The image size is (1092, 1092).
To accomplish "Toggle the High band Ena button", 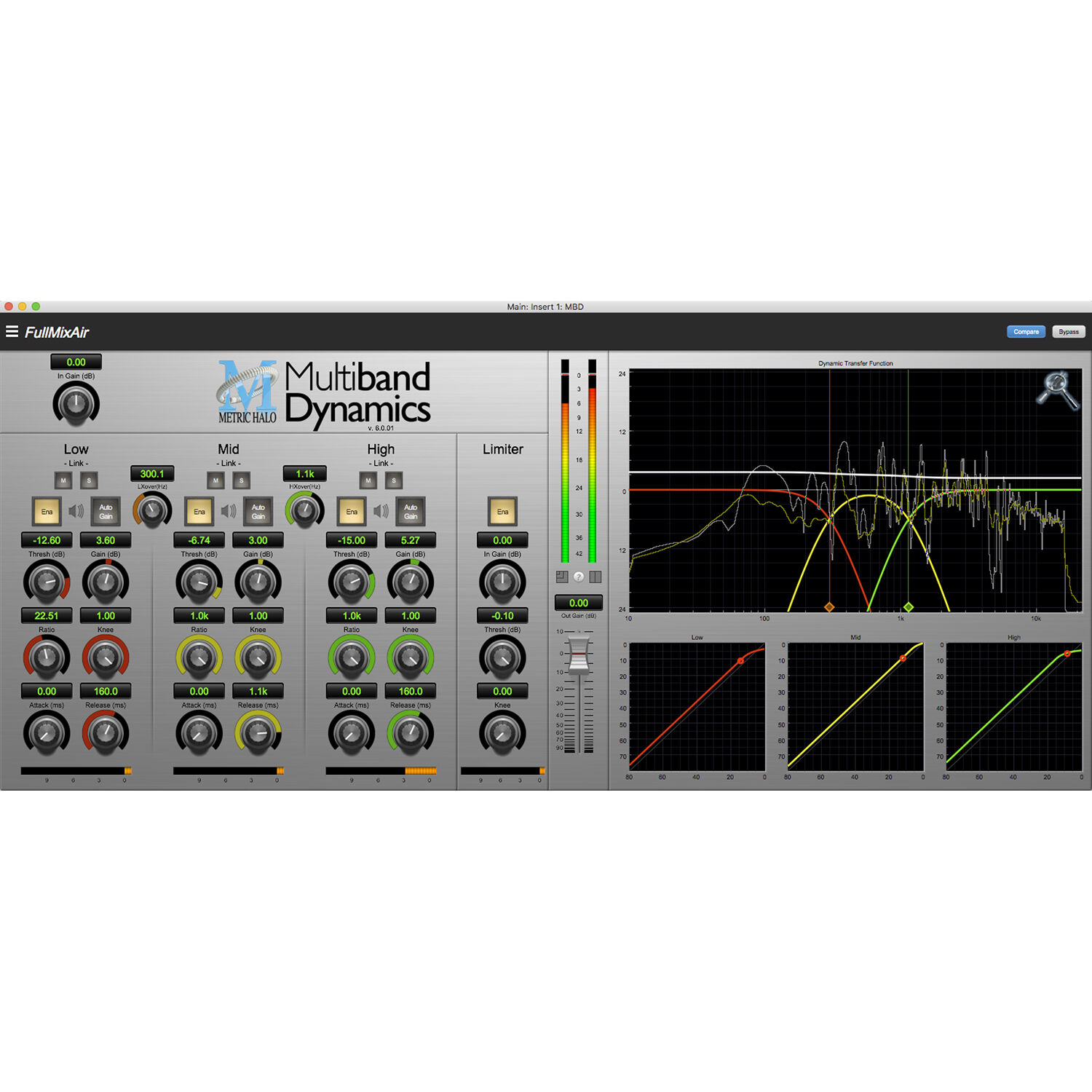I will pos(352,511).
